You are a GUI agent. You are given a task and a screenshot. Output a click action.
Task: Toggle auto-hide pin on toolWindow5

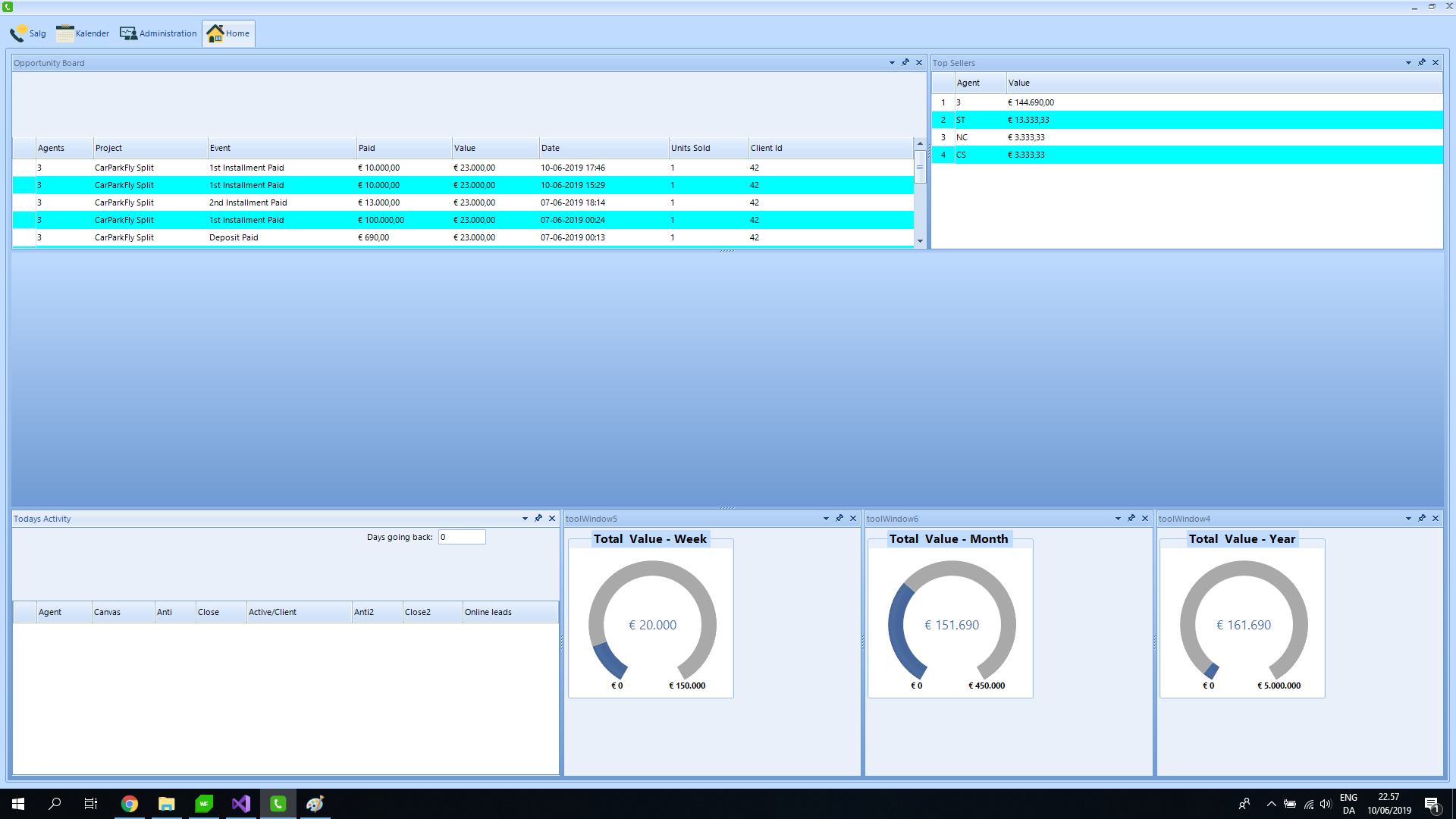pos(839,519)
